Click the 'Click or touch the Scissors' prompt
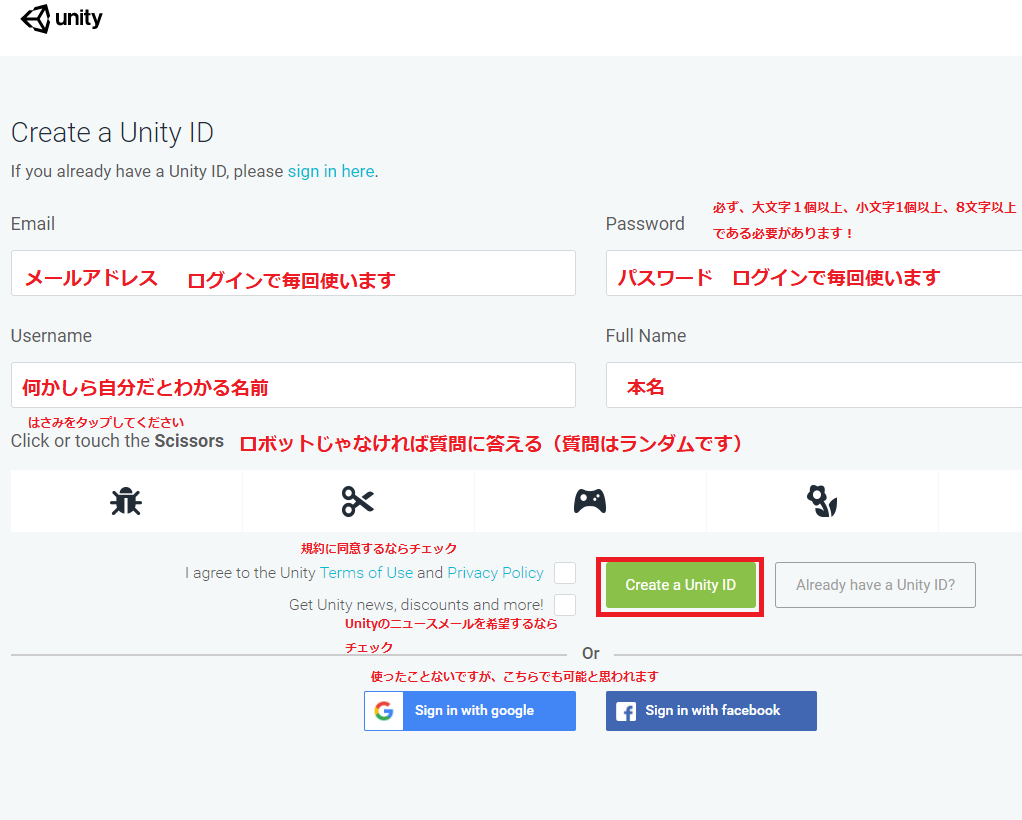Viewport: 1022px width, 820px height. coord(117,441)
